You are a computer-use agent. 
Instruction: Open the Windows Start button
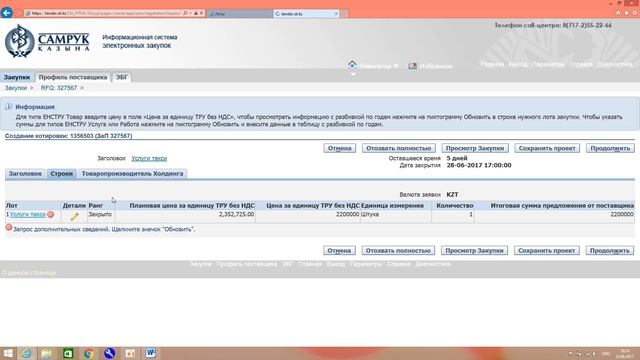pyautogui.click(x=8, y=353)
